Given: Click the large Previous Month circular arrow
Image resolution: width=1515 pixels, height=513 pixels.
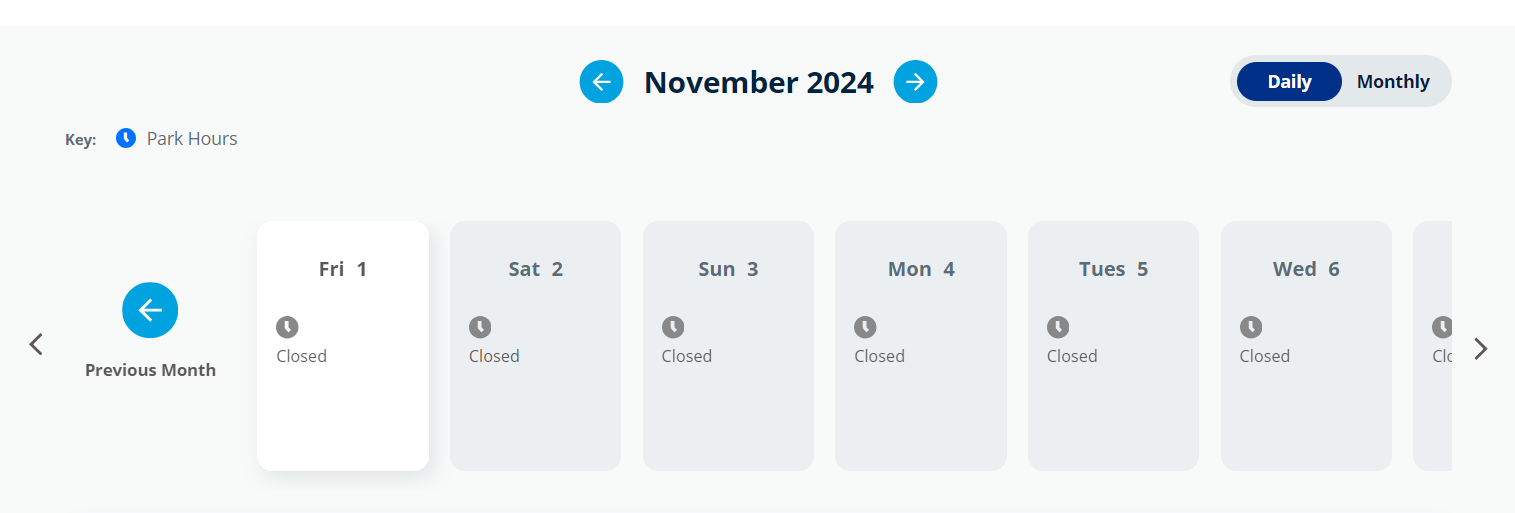Looking at the screenshot, I should click(150, 310).
